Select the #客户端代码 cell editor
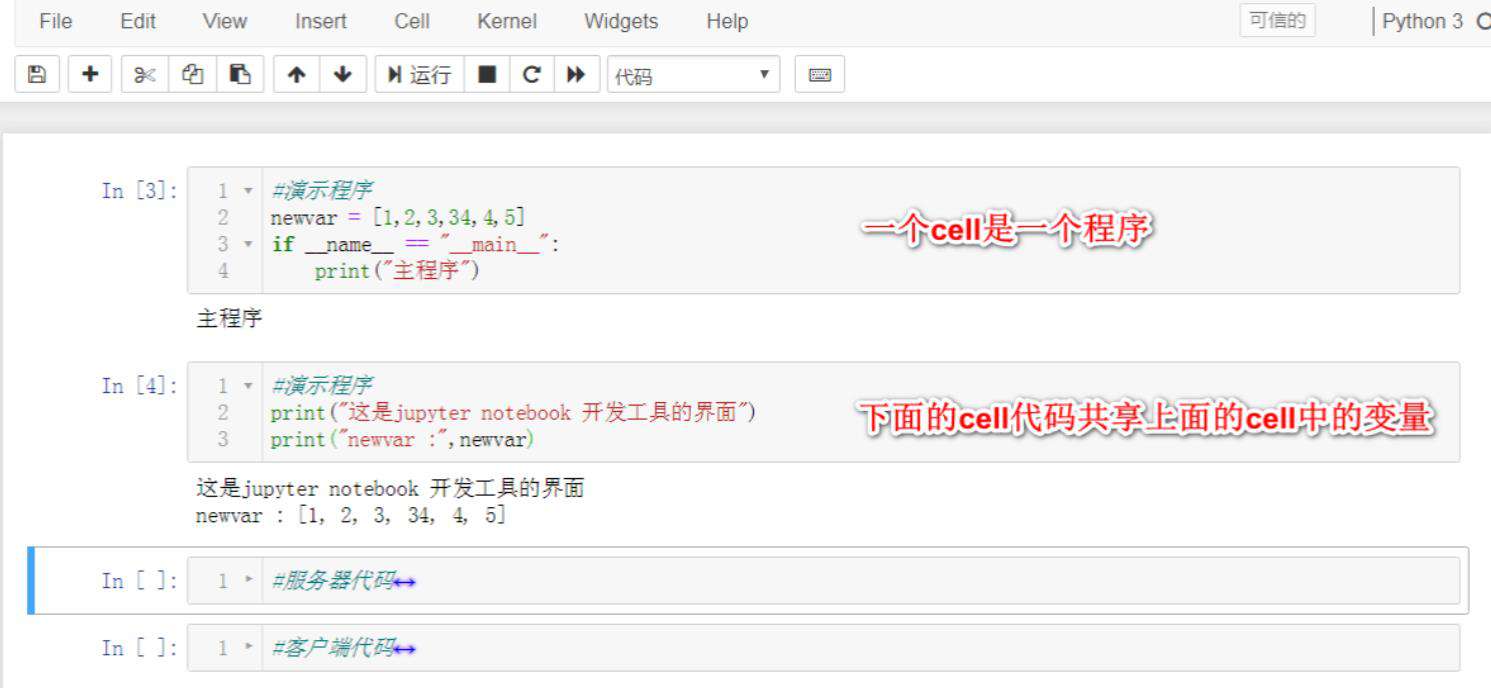 (823, 649)
